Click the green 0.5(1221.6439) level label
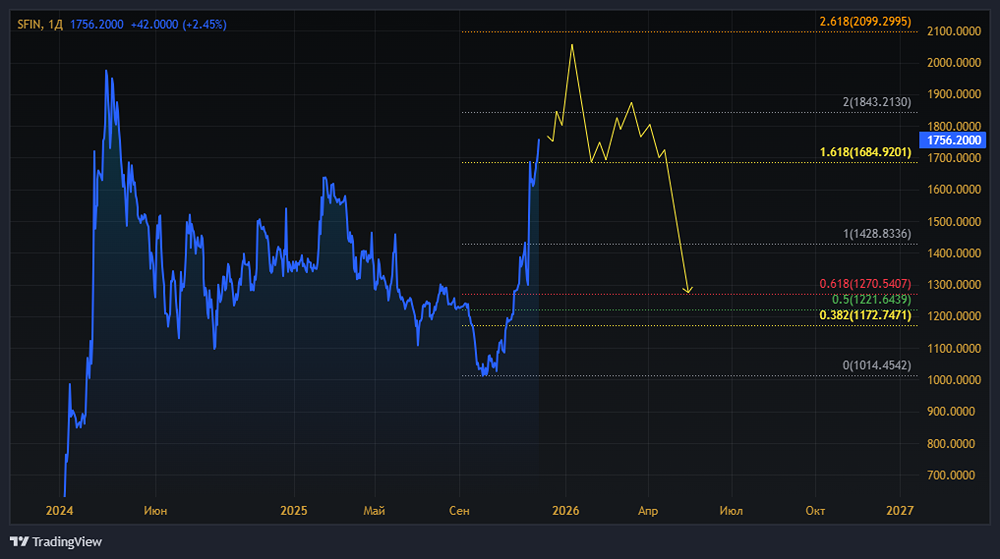The image size is (1000, 559). (870, 299)
